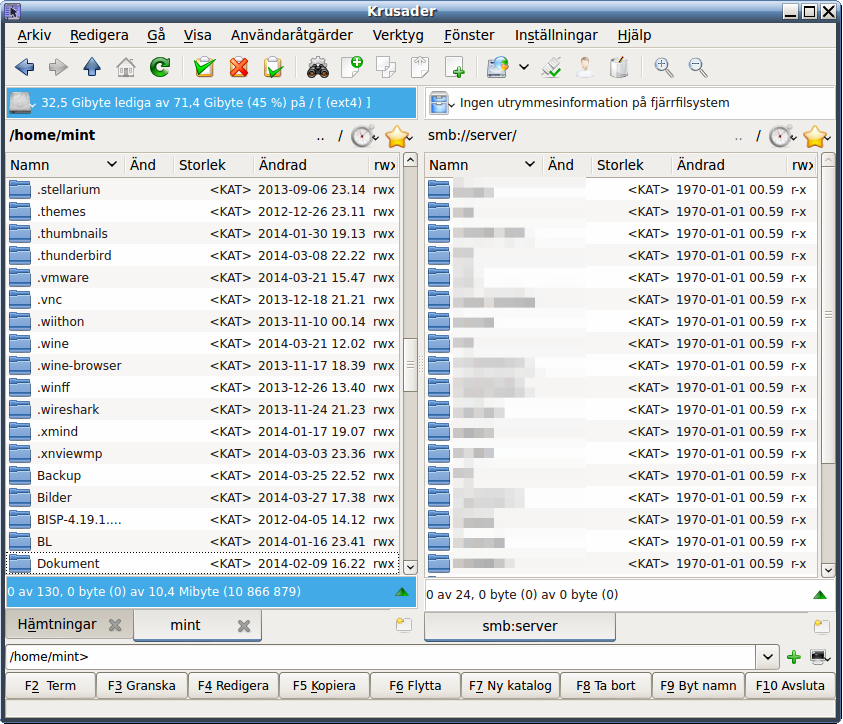Open dropdown next to network connection icon
This screenshot has height=724, width=843.
pos(524,68)
